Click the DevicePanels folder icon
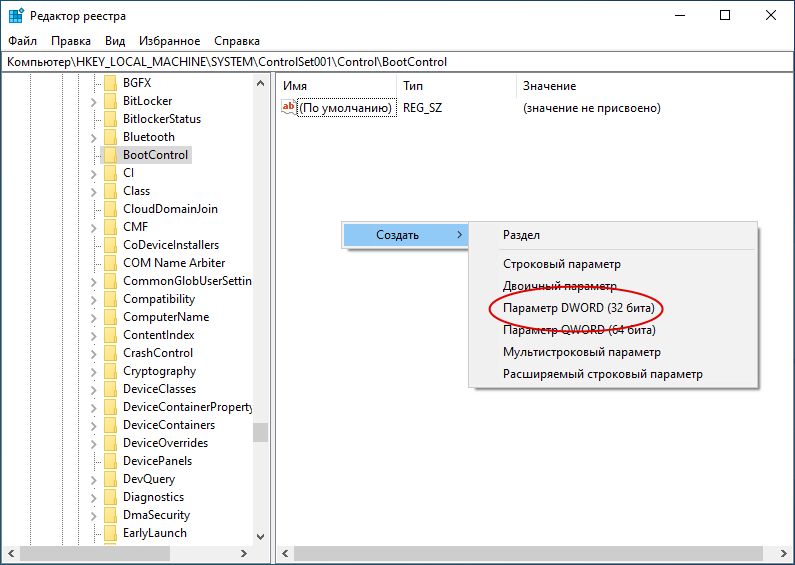The height and width of the screenshot is (565, 795). pos(110,461)
